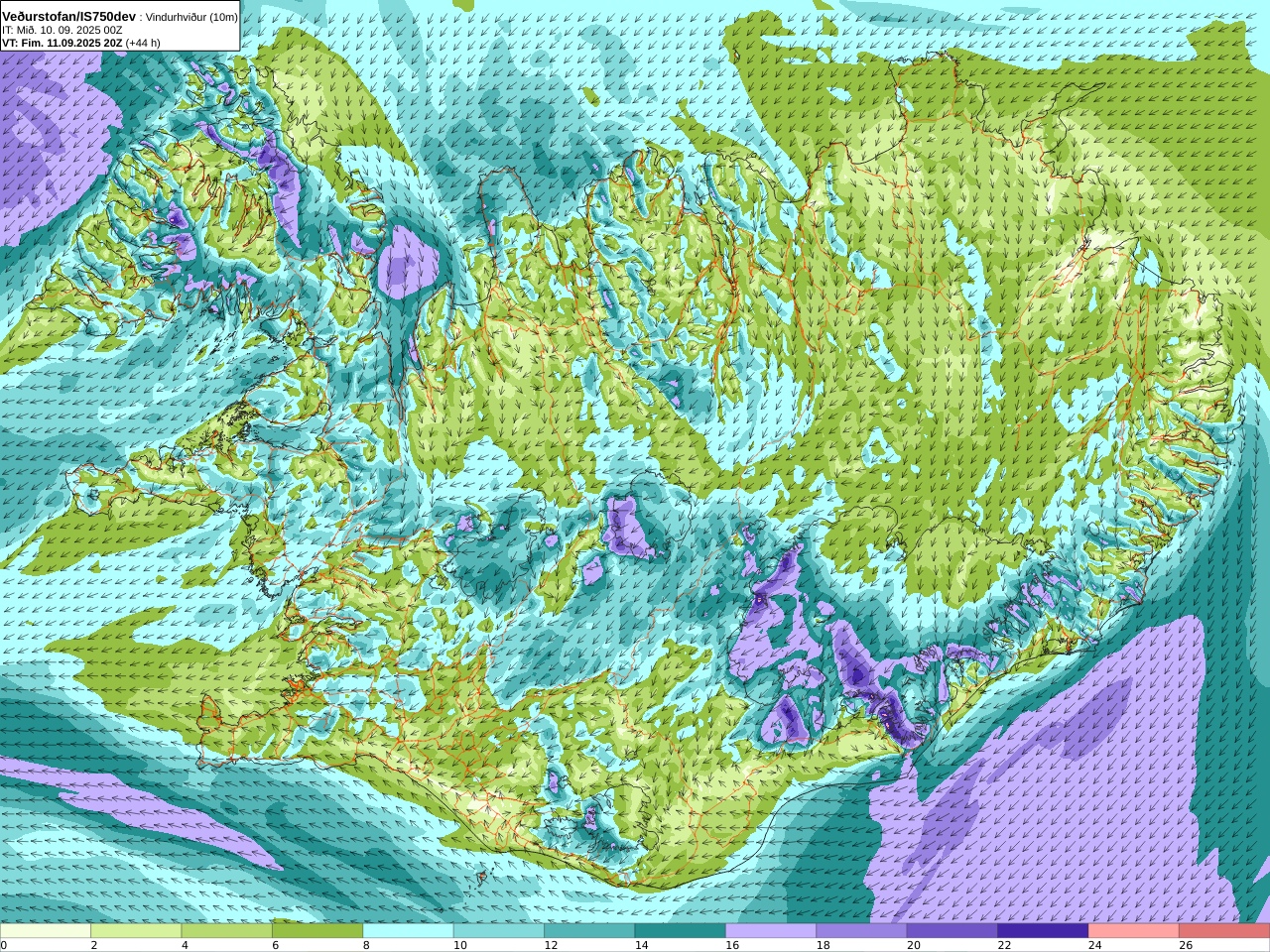Image resolution: width=1270 pixels, height=952 pixels.
Task: Click the 'Vindurhviður (10m)' parameter label
Action: click(x=191, y=18)
